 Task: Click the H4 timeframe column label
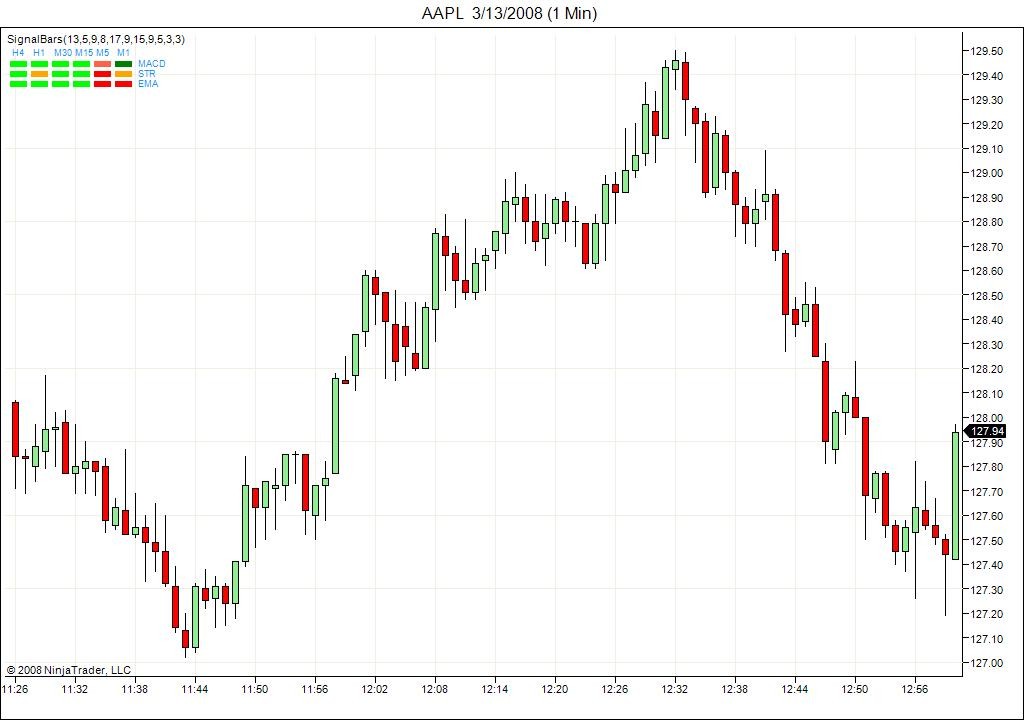pyautogui.click(x=18, y=52)
